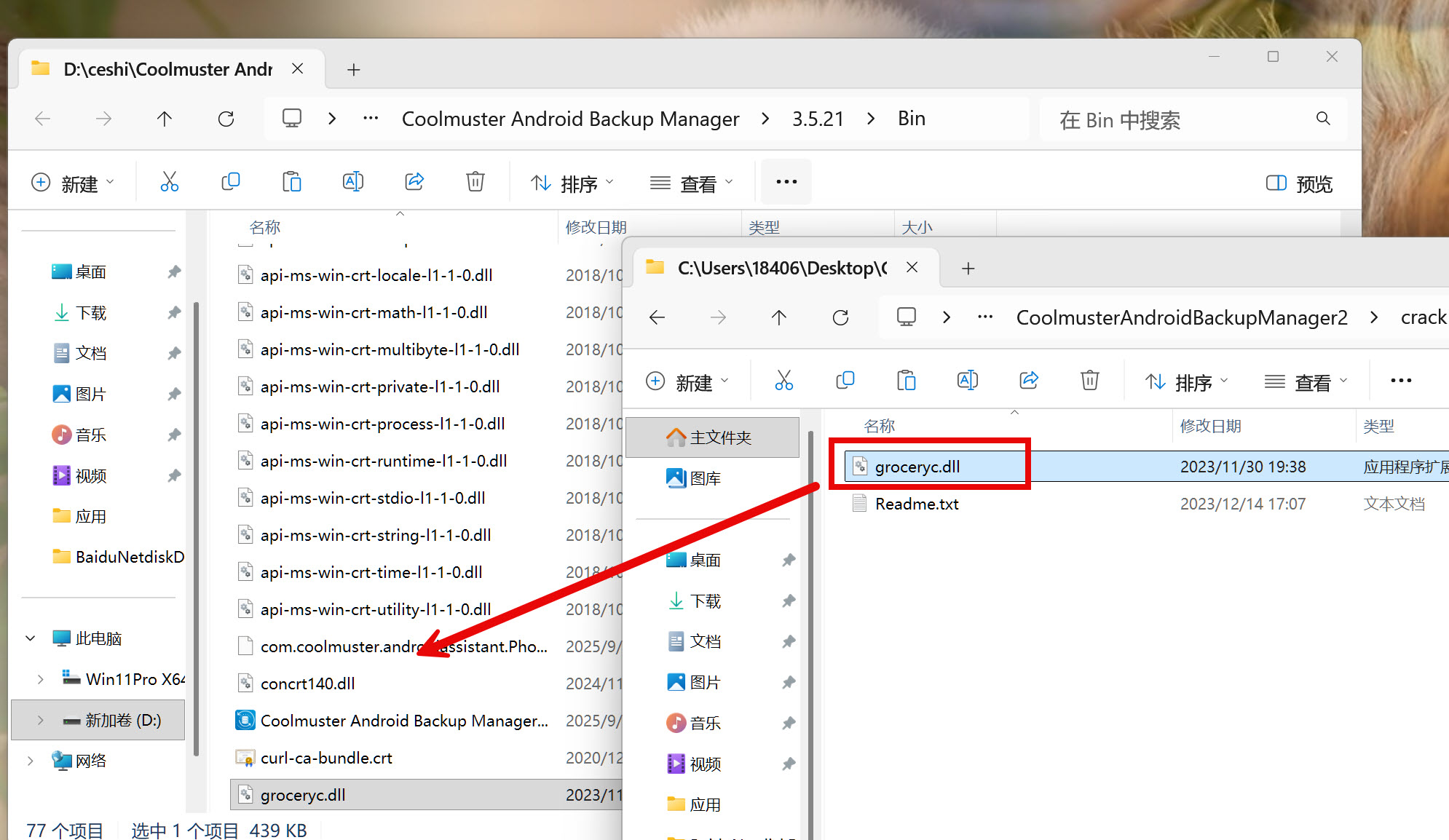This screenshot has height=840, width=1449.
Task: Click the Rename icon in crack window toolbar
Action: 967,381
